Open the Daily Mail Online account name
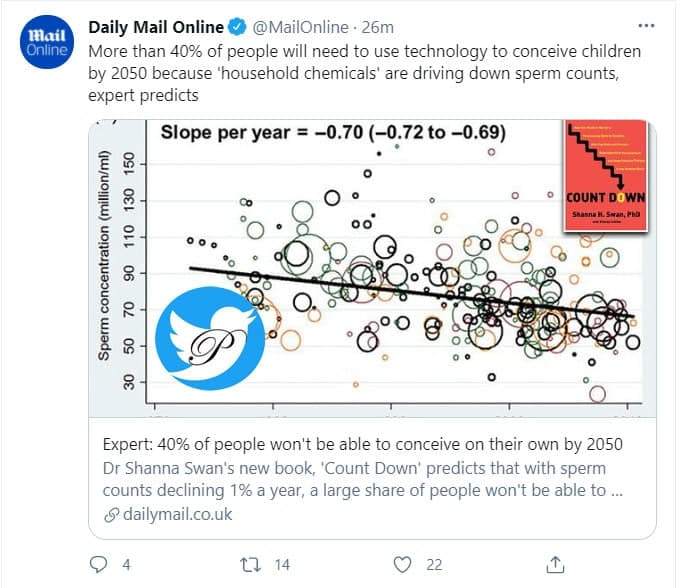The width and height of the screenshot is (684, 588). [x=156, y=27]
